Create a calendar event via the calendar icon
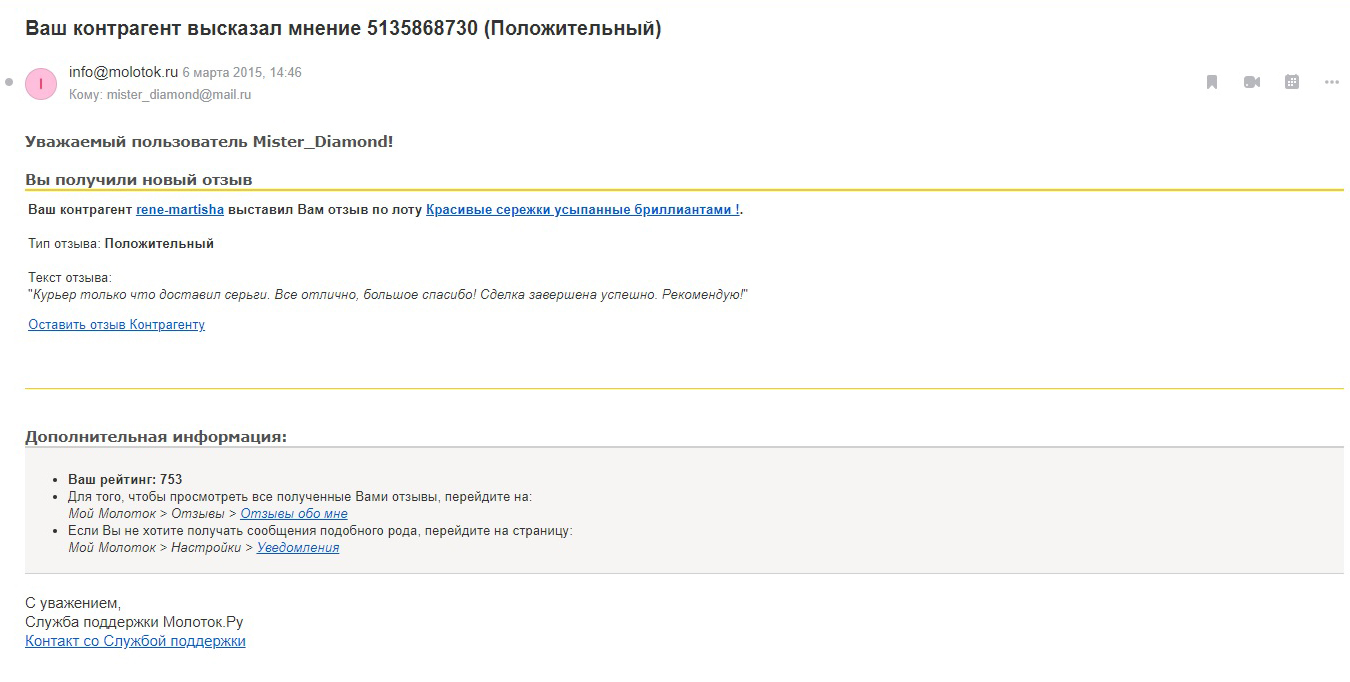Image resolution: width=1350 pixels, height=682 pixels. pos(1292,82)
